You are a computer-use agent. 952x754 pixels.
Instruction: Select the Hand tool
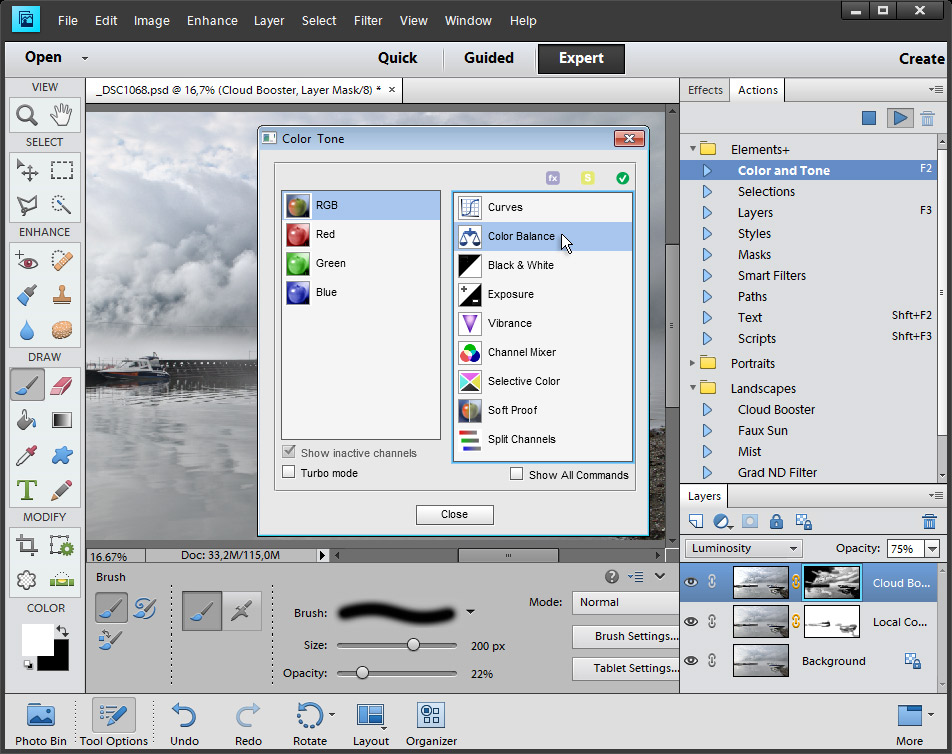[62, 114]
